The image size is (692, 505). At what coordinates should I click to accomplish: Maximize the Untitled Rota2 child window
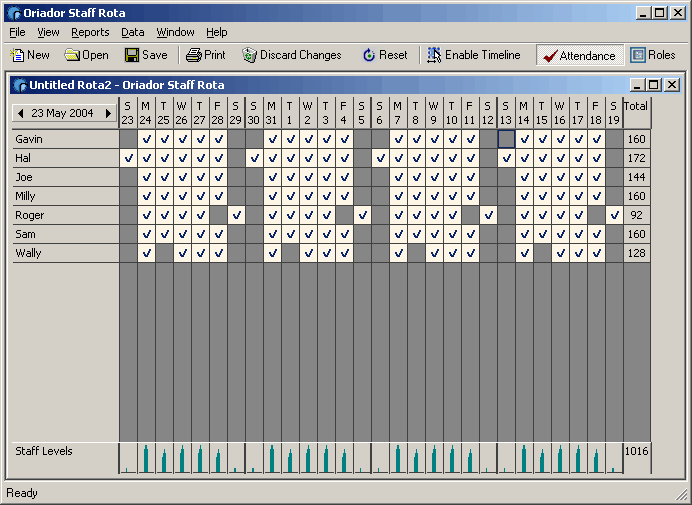tap(654, 84)
